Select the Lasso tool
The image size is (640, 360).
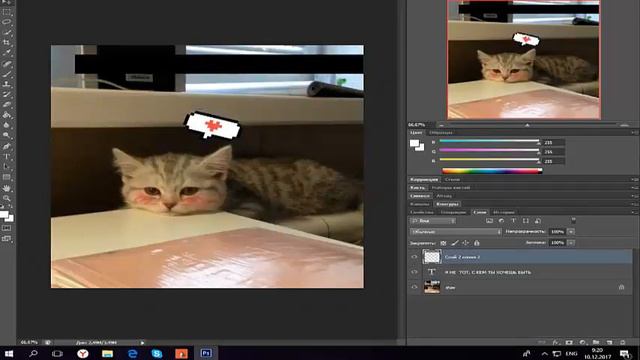(7, 22)
